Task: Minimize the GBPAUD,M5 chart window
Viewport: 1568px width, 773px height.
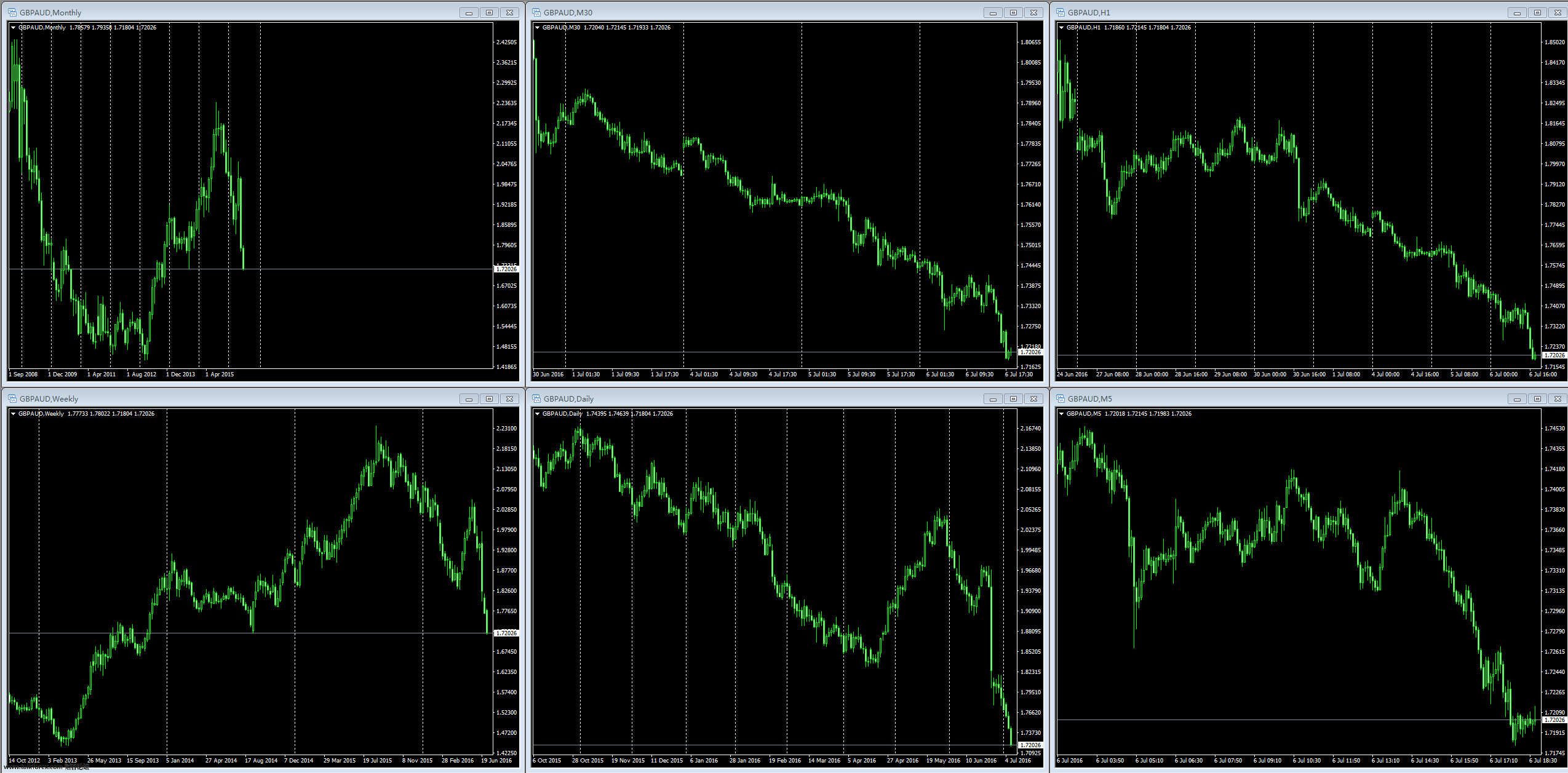Action: click(x=1517, y=398)
